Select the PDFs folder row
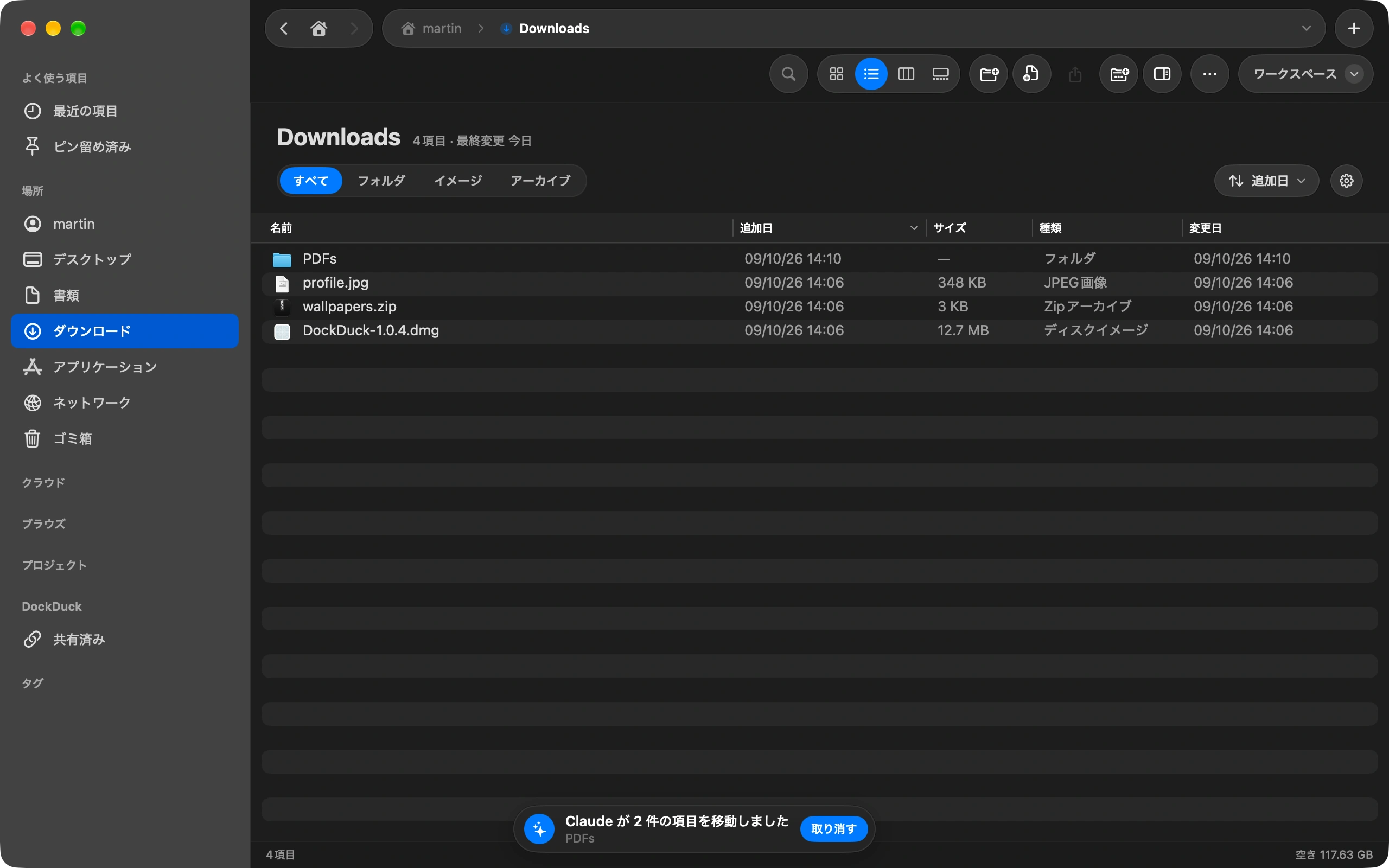The width and height of the screenshot is (1389, 868). pyautogui.click(x=820, y=259)
